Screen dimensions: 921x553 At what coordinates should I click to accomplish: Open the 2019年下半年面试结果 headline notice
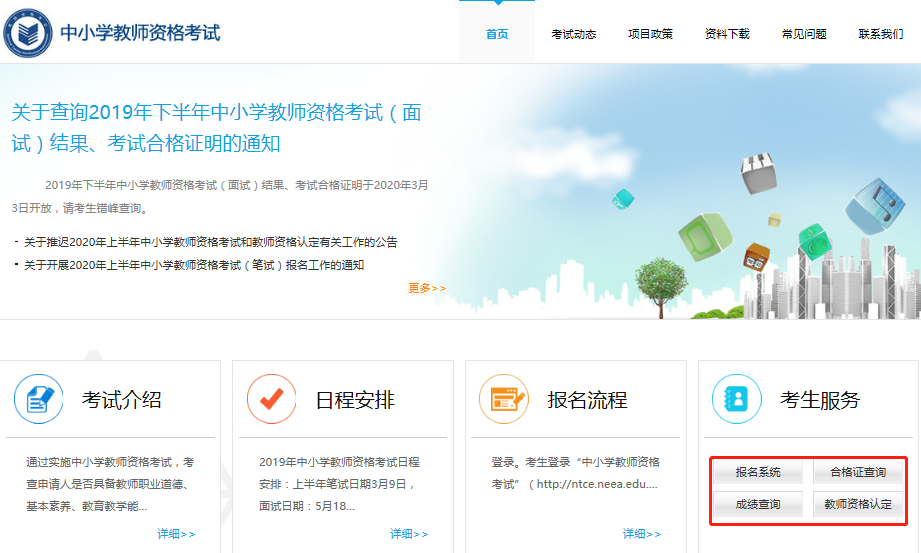tap(216, 127)
